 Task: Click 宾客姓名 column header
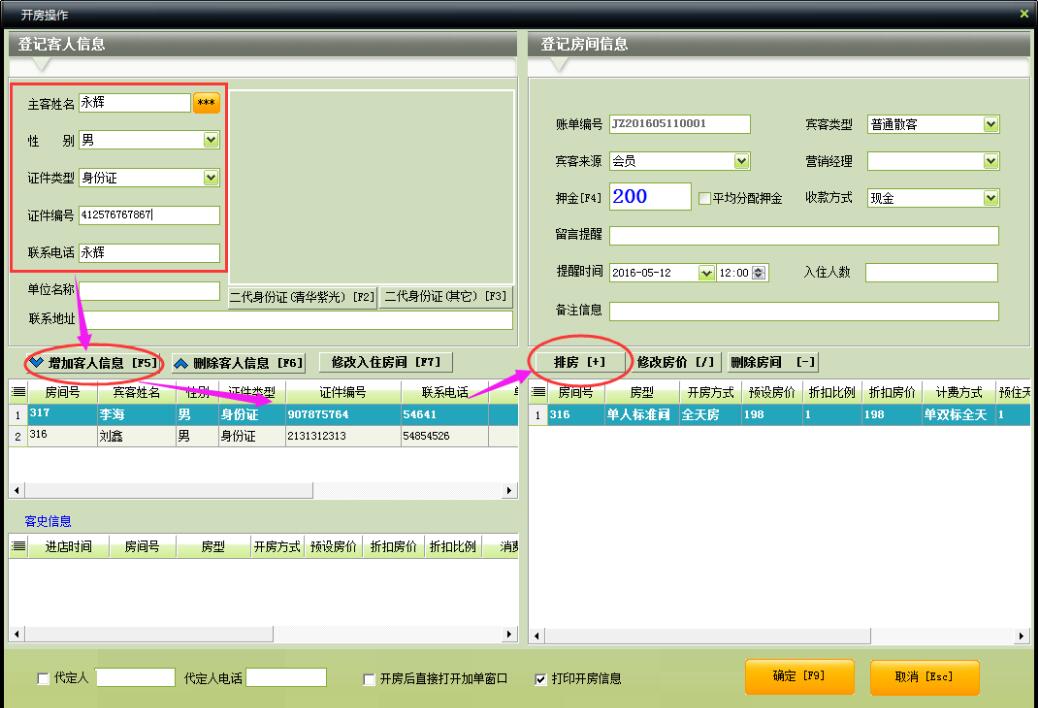tap(136, 392)
